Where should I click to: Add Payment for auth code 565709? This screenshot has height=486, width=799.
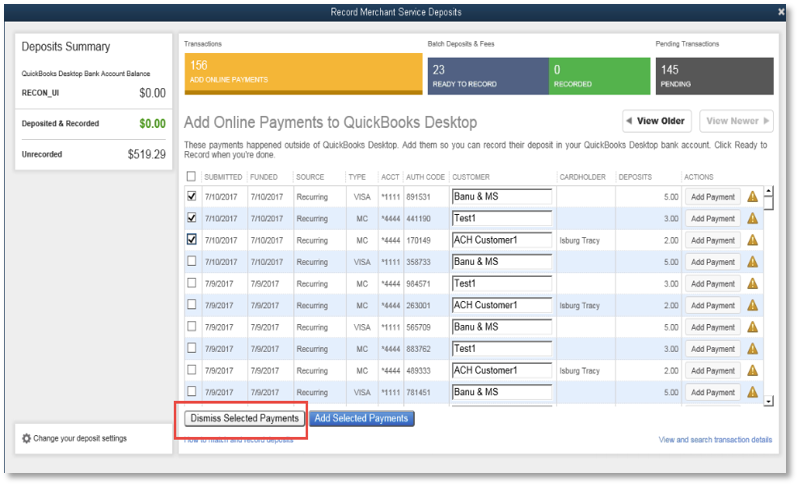[712, 327]
